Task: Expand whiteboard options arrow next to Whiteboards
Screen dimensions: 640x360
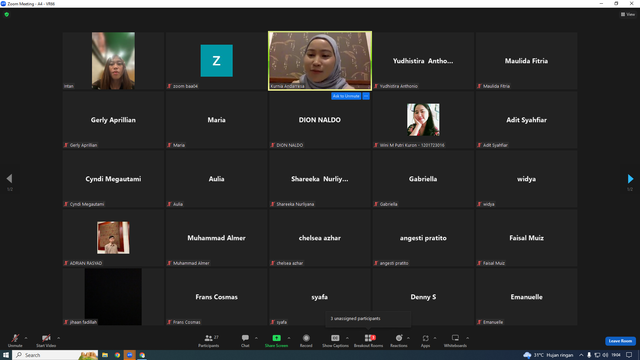Action: pos(467,338)
